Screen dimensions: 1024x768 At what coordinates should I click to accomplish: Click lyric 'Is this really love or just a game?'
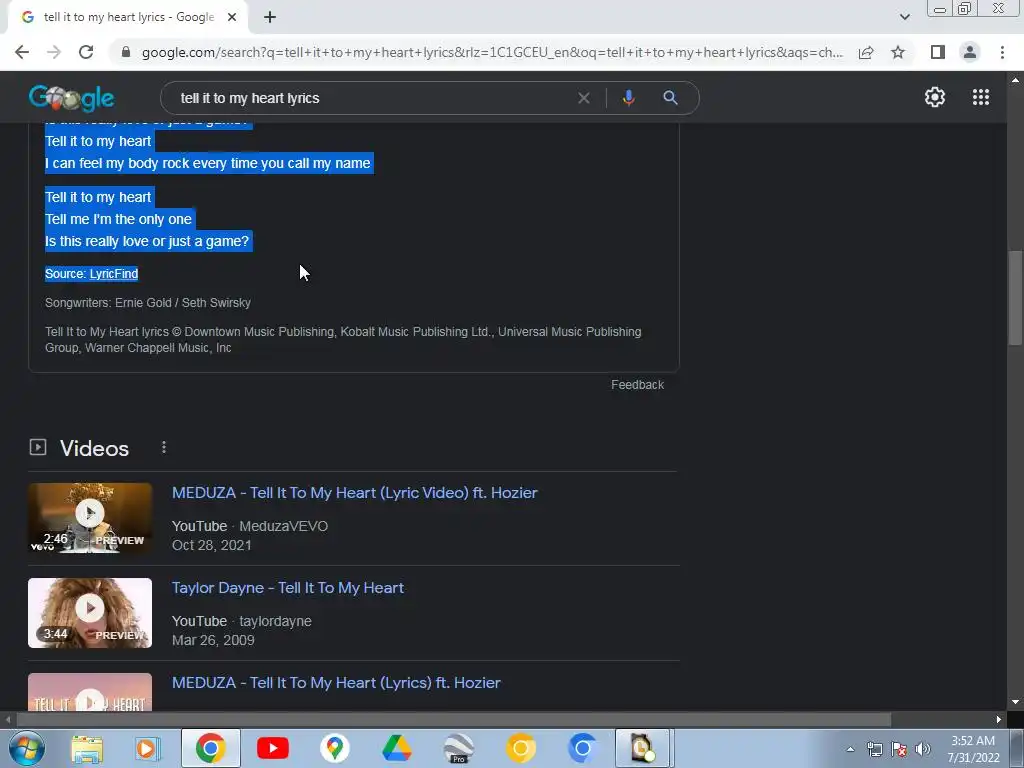pyautogui.click(x=147, y=241)
